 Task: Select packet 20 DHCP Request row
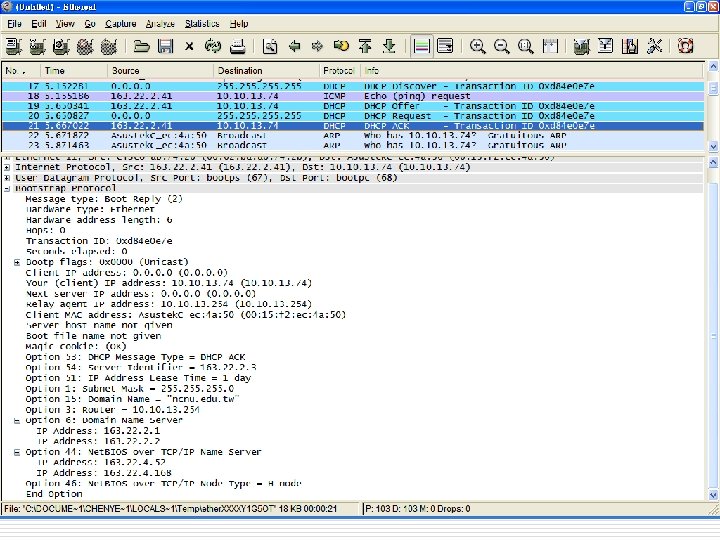coord(353,116)
